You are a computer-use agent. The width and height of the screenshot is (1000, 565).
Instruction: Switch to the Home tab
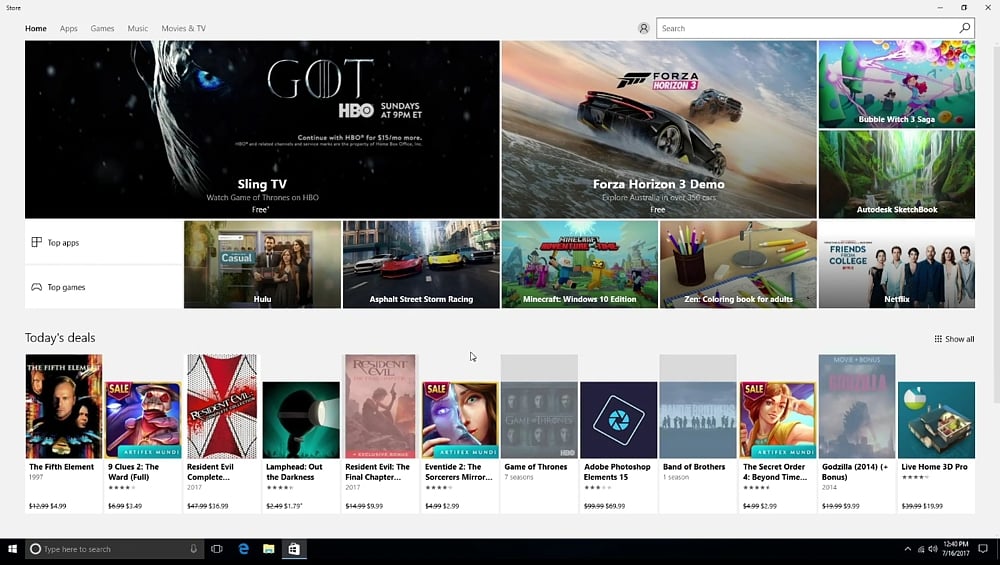click(36, 28)
